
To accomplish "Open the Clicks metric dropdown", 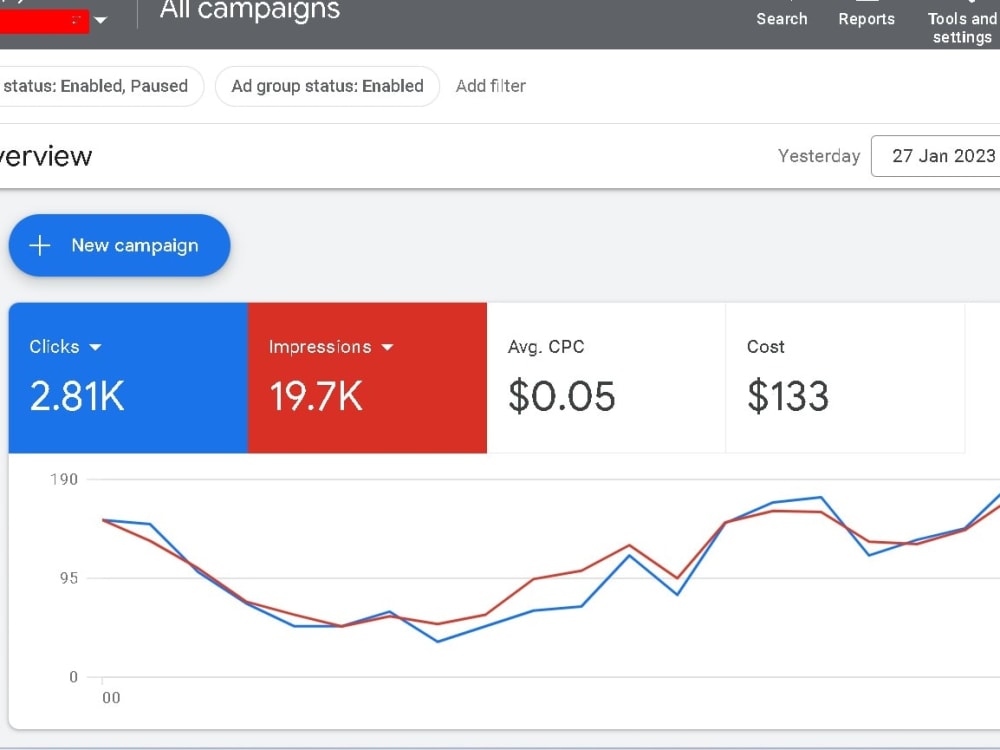I will (96, 347).
